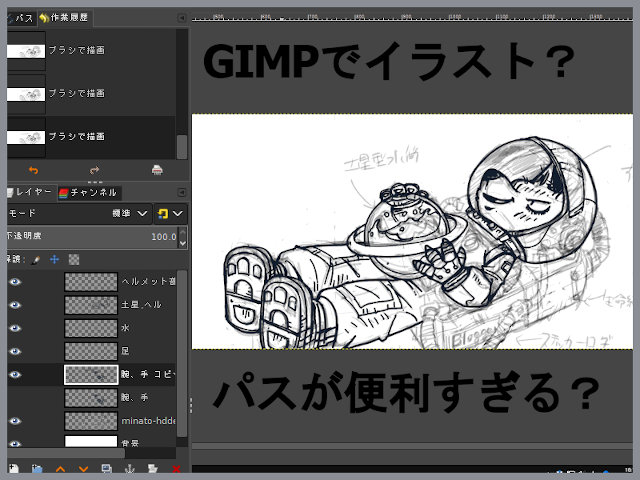Switch to the レイヤー tab
This screenshot has width=640, height=480.
click(x=30, y=192)
